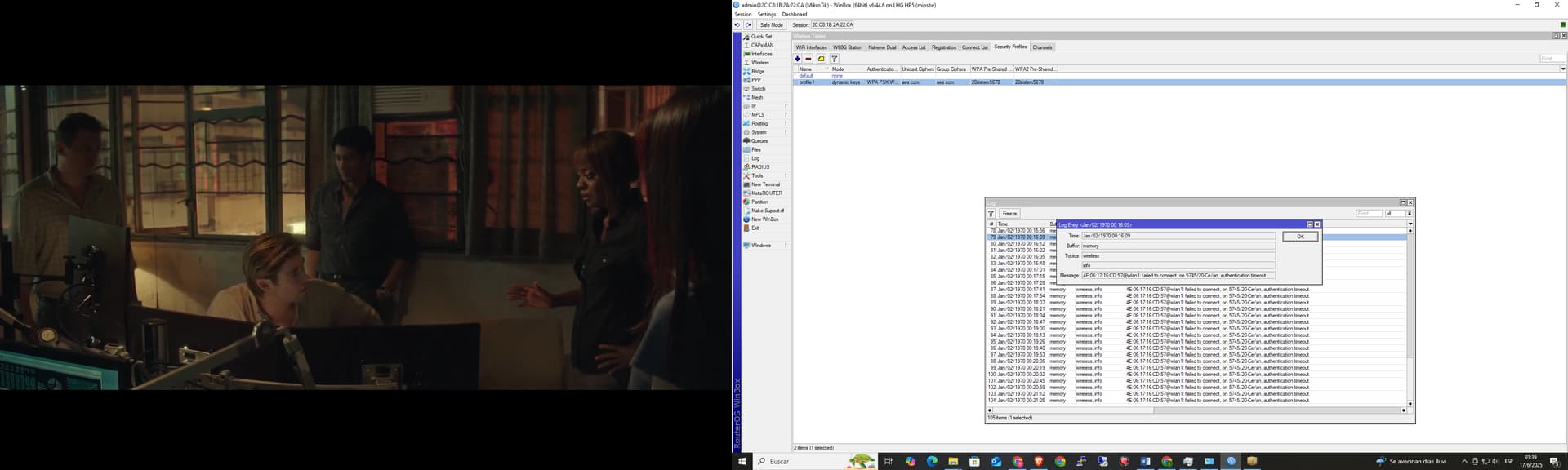The image size is (1568, 470).
Task: Click the Find field in Wireless Tables
Action: (1552, 59)
